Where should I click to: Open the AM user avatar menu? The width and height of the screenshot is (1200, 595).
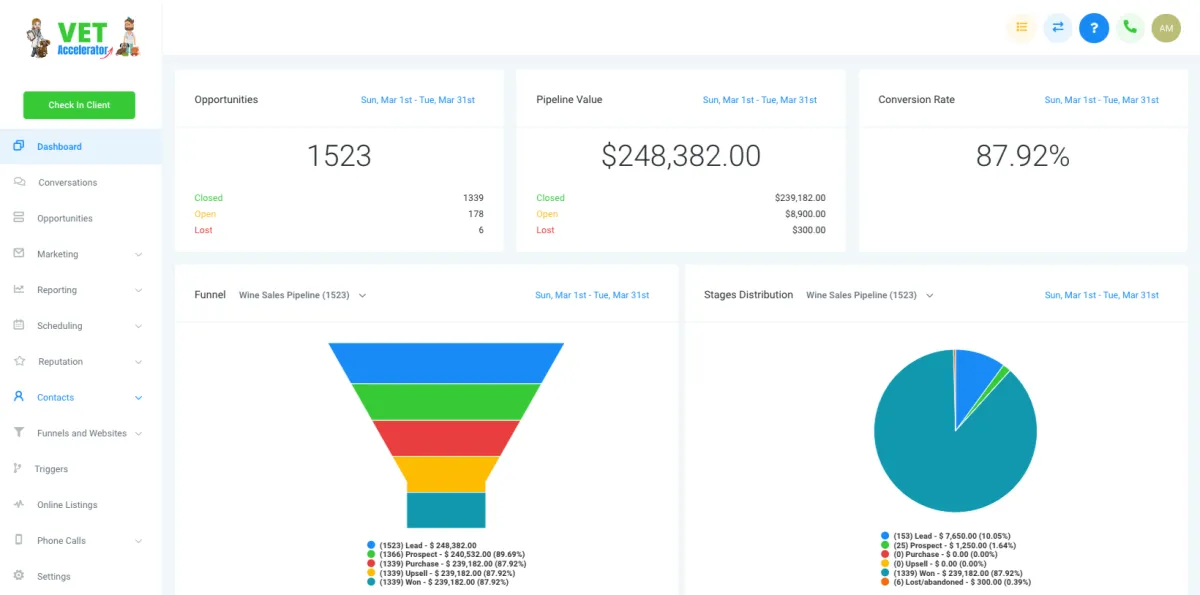1166,27
